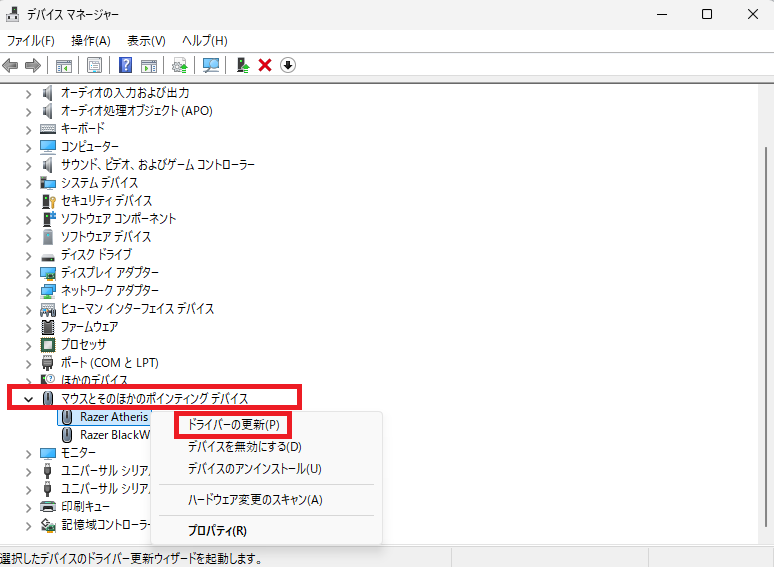Open Help via blue question mark icon
The image size is (774, 567).
coord(125,65)
